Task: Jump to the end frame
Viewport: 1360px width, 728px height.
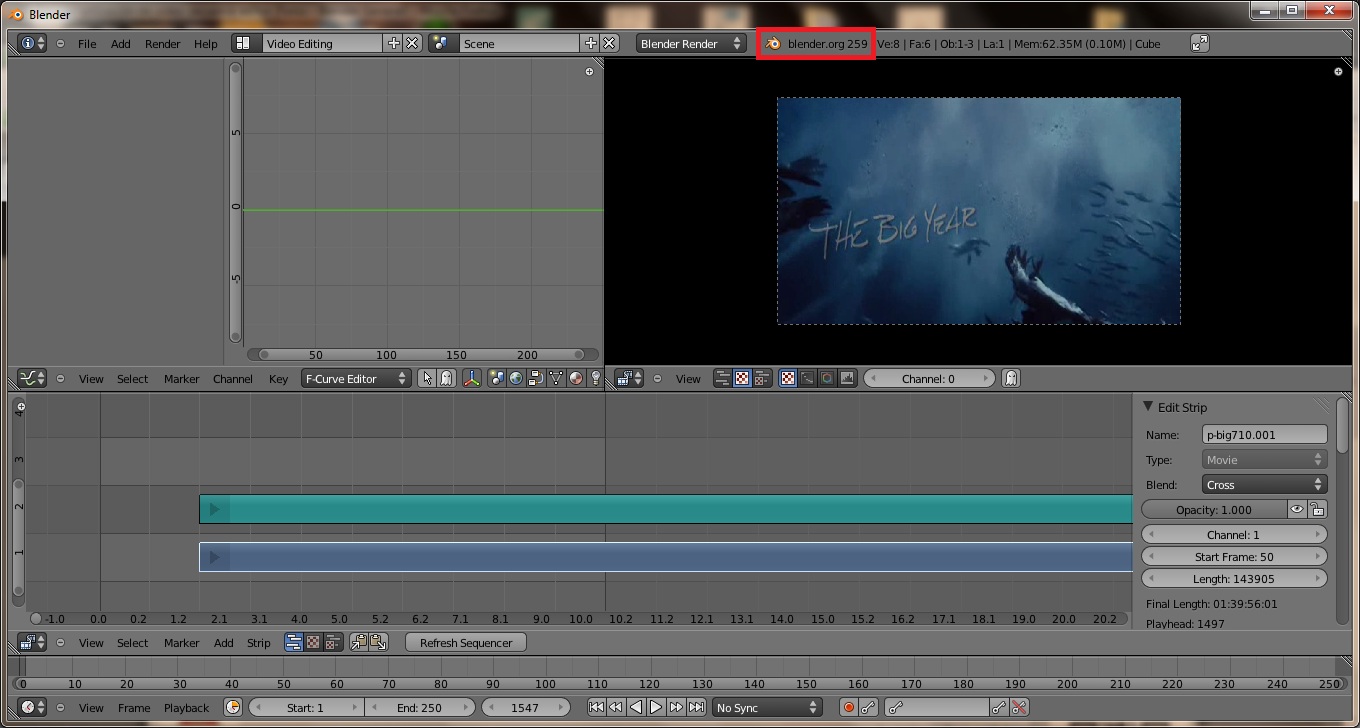Action: [695, 707]
